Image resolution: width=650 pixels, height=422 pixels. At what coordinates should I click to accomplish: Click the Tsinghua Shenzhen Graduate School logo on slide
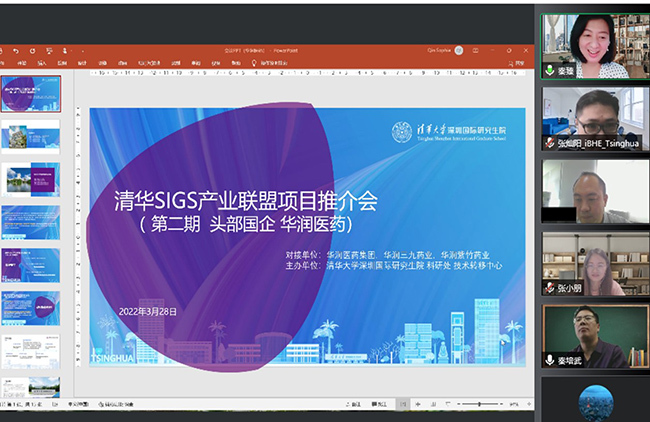(449, 132)
